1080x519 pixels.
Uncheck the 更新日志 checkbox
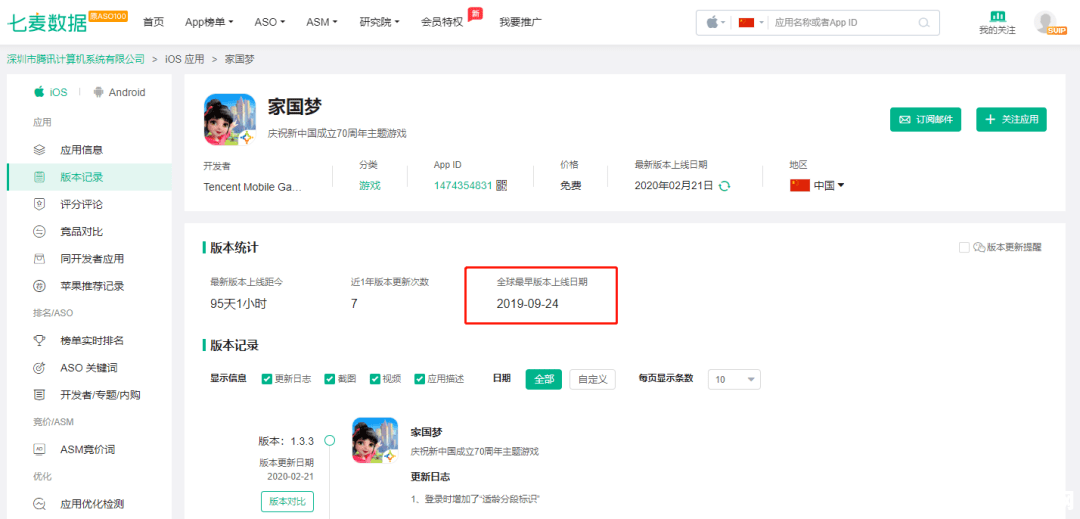(x=267, y=379)
